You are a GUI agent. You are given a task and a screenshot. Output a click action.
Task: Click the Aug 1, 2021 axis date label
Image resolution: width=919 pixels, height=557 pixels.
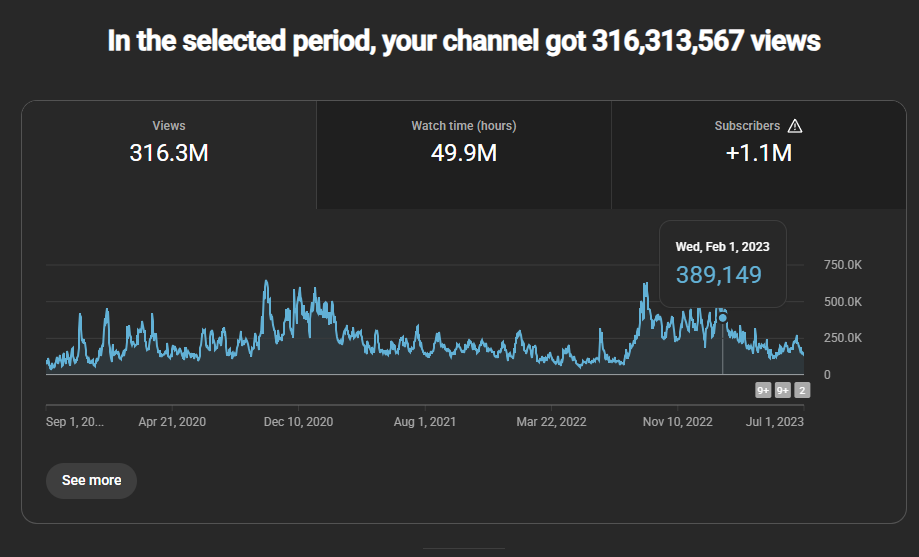425,422
